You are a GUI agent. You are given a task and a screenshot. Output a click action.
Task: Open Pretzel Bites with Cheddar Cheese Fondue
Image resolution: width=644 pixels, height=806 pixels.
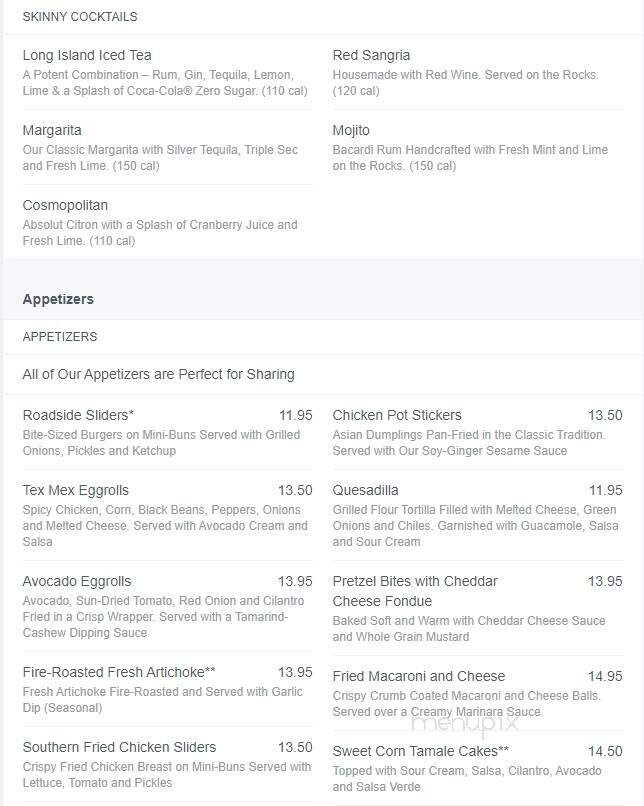(x=415, y=591)
